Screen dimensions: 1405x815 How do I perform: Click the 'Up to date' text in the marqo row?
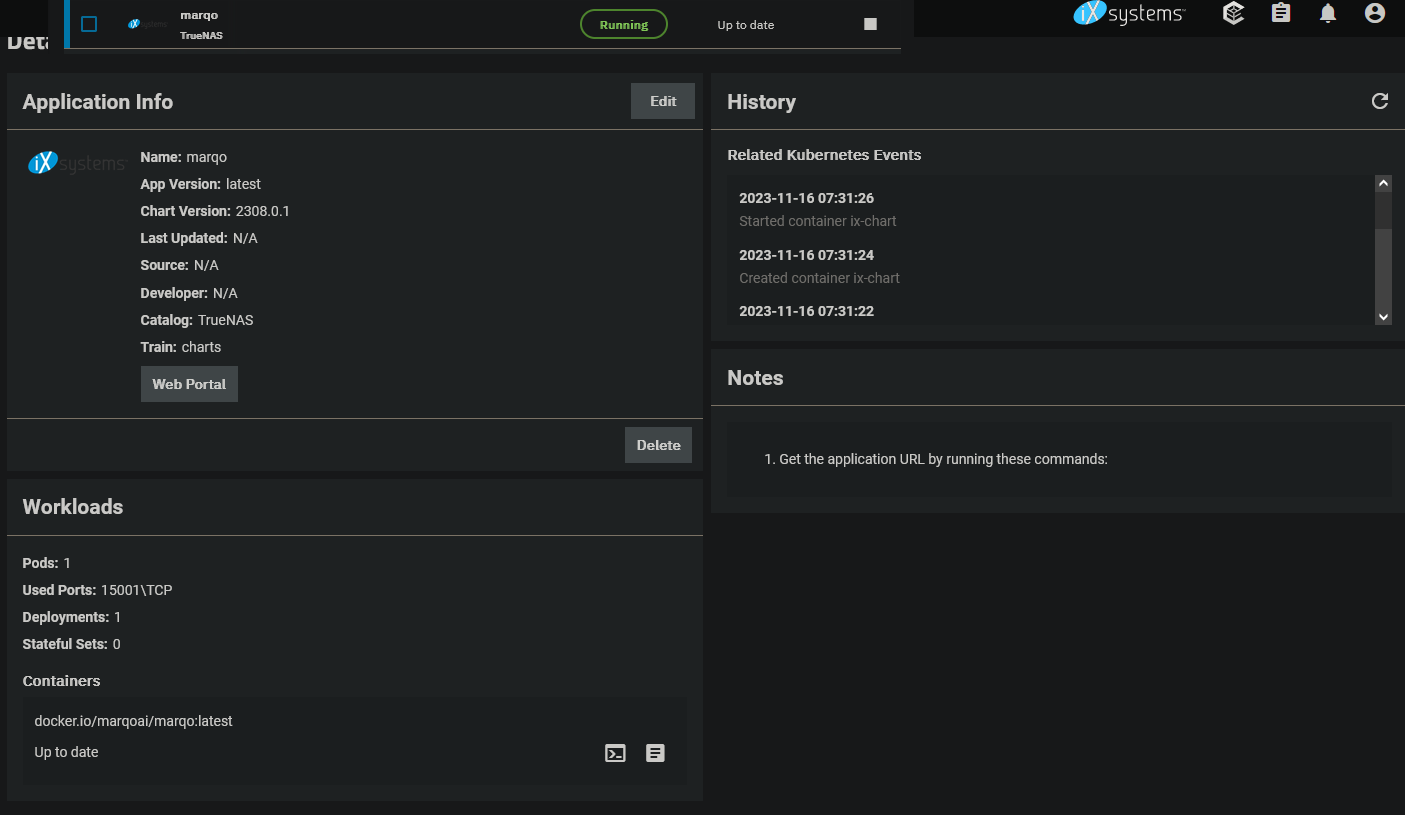tap(745, 25)
